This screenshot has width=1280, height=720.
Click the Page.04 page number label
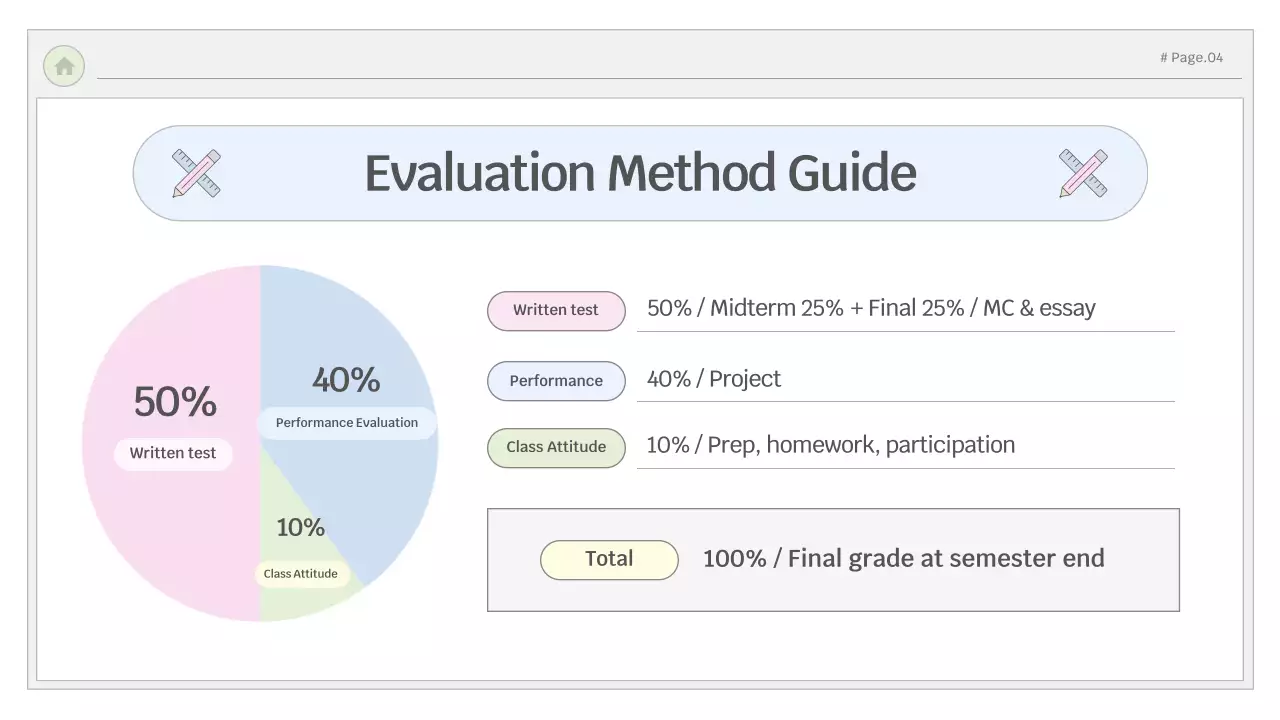[x=1191, y=58]
